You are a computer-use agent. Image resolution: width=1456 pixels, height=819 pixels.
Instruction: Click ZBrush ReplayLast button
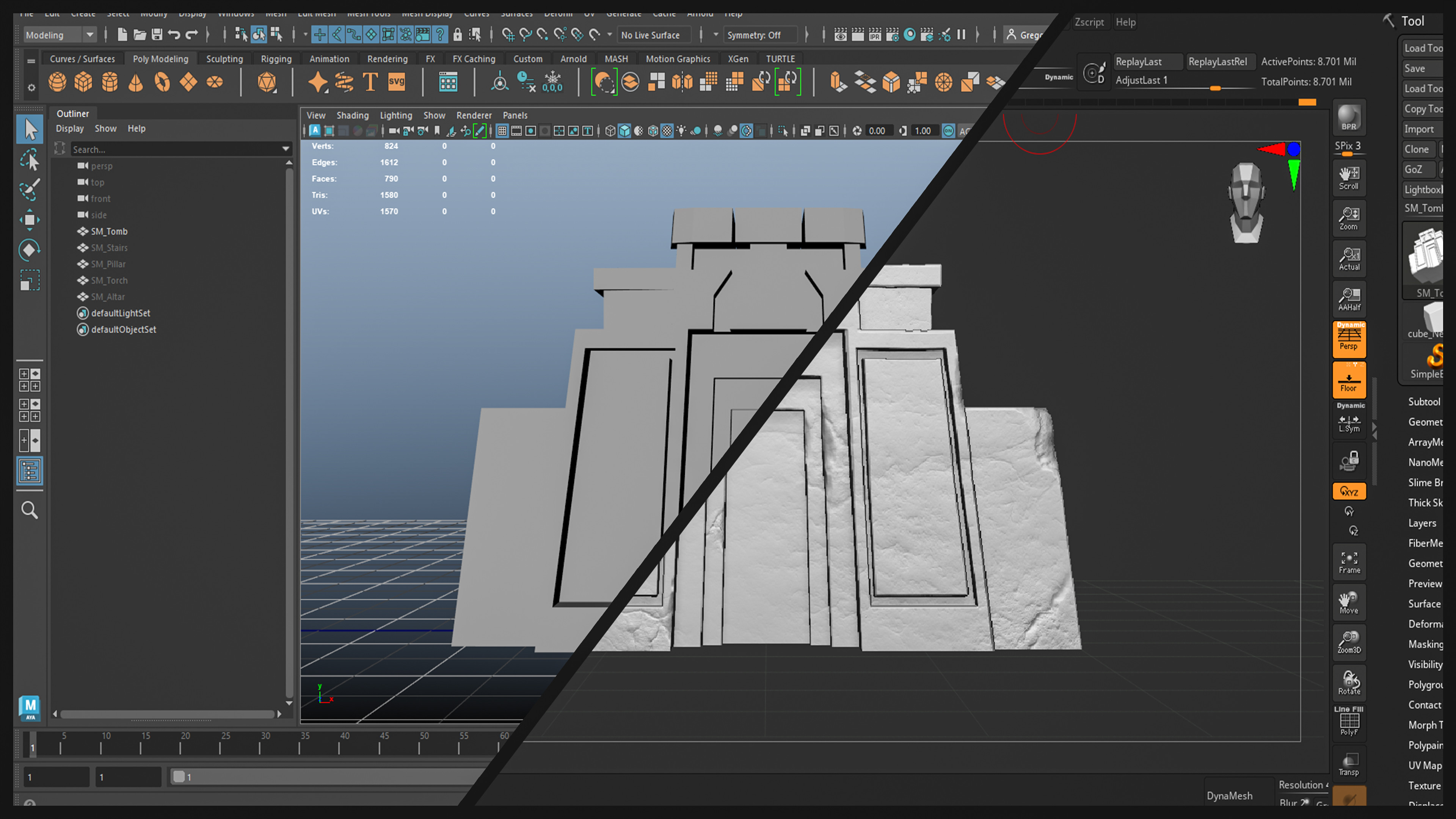1147,61
